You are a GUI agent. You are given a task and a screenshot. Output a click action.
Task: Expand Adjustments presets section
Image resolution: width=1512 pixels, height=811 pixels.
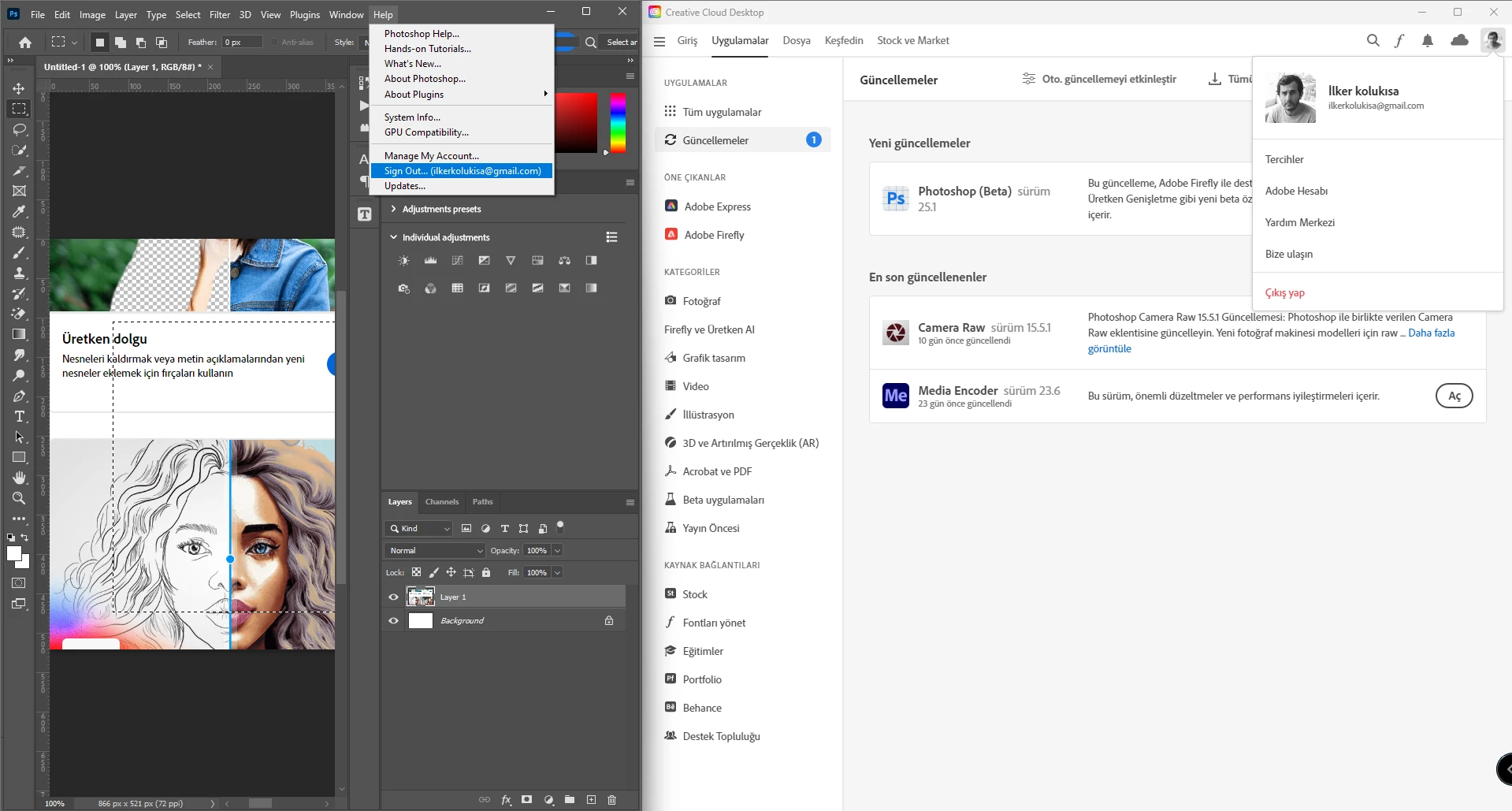[393, 209]
